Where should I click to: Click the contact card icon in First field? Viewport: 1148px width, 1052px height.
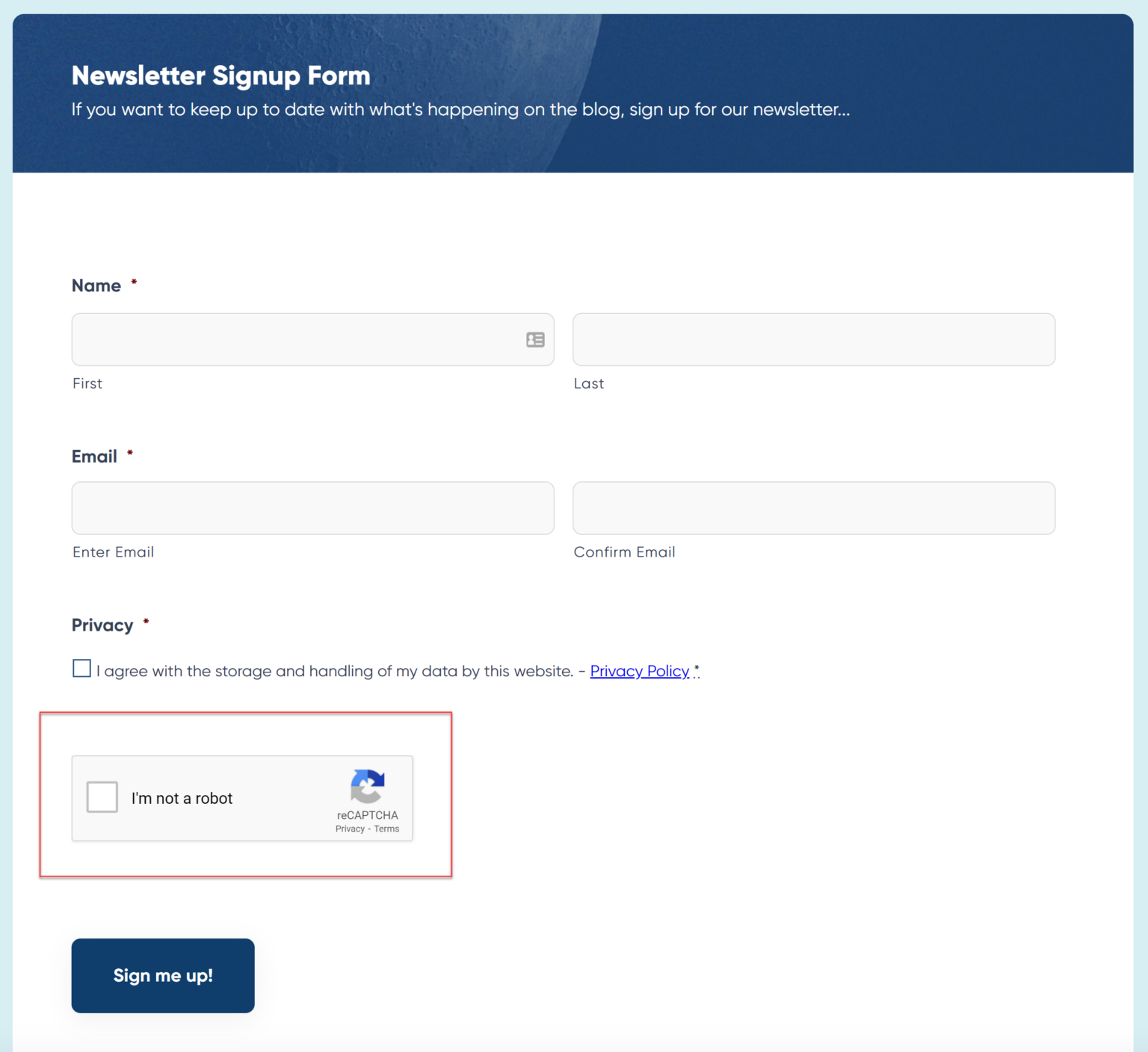pyautogui.click(x=534, y=340)
